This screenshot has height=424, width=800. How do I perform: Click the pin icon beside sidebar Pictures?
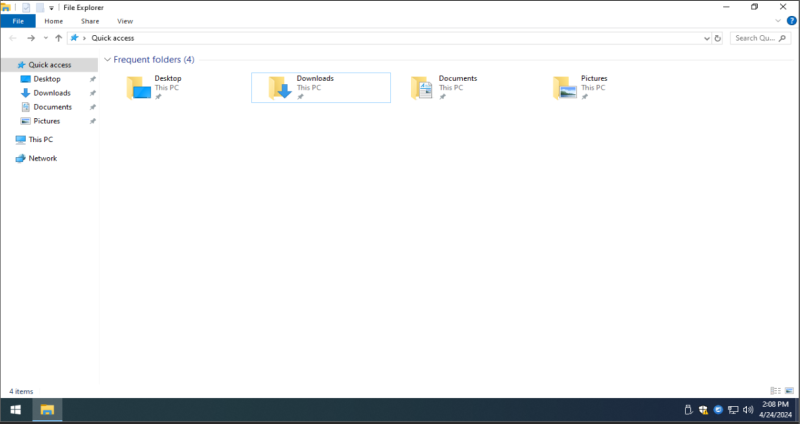(92, 121)
